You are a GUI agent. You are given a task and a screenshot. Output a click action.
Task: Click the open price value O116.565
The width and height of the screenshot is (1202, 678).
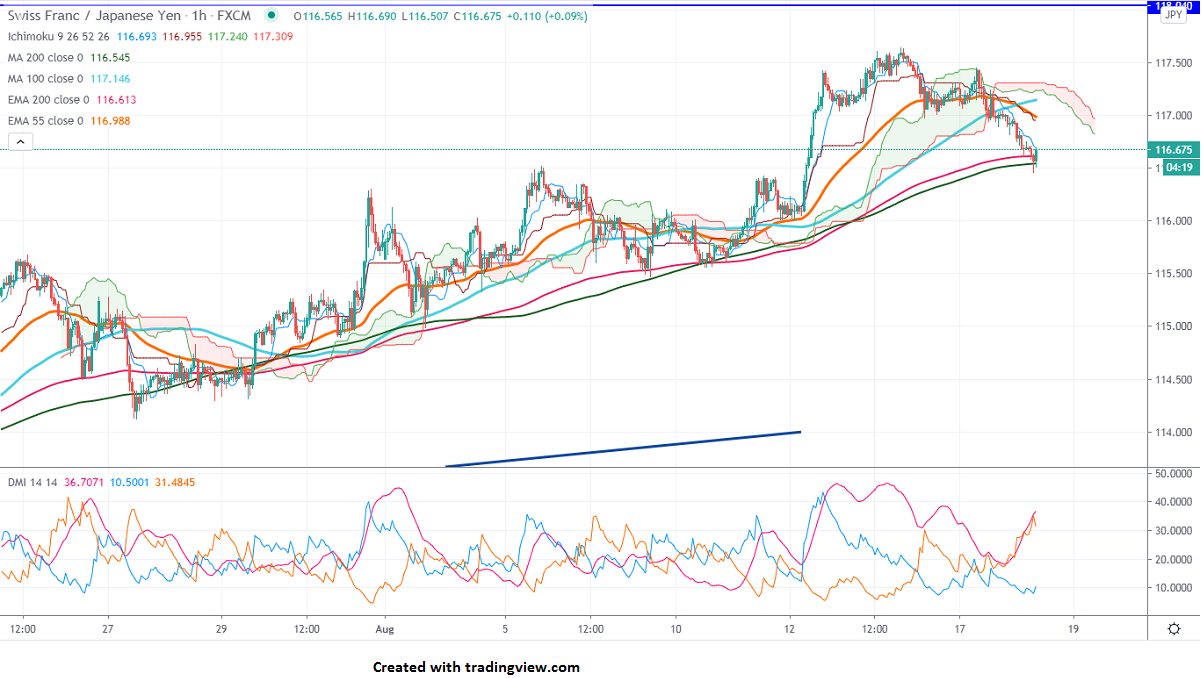[x=320, y=16]
